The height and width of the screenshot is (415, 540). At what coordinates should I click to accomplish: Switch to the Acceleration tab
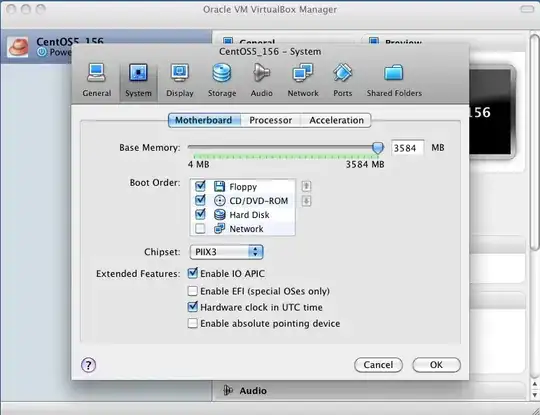pyautogui.click(x=336, y=120)
